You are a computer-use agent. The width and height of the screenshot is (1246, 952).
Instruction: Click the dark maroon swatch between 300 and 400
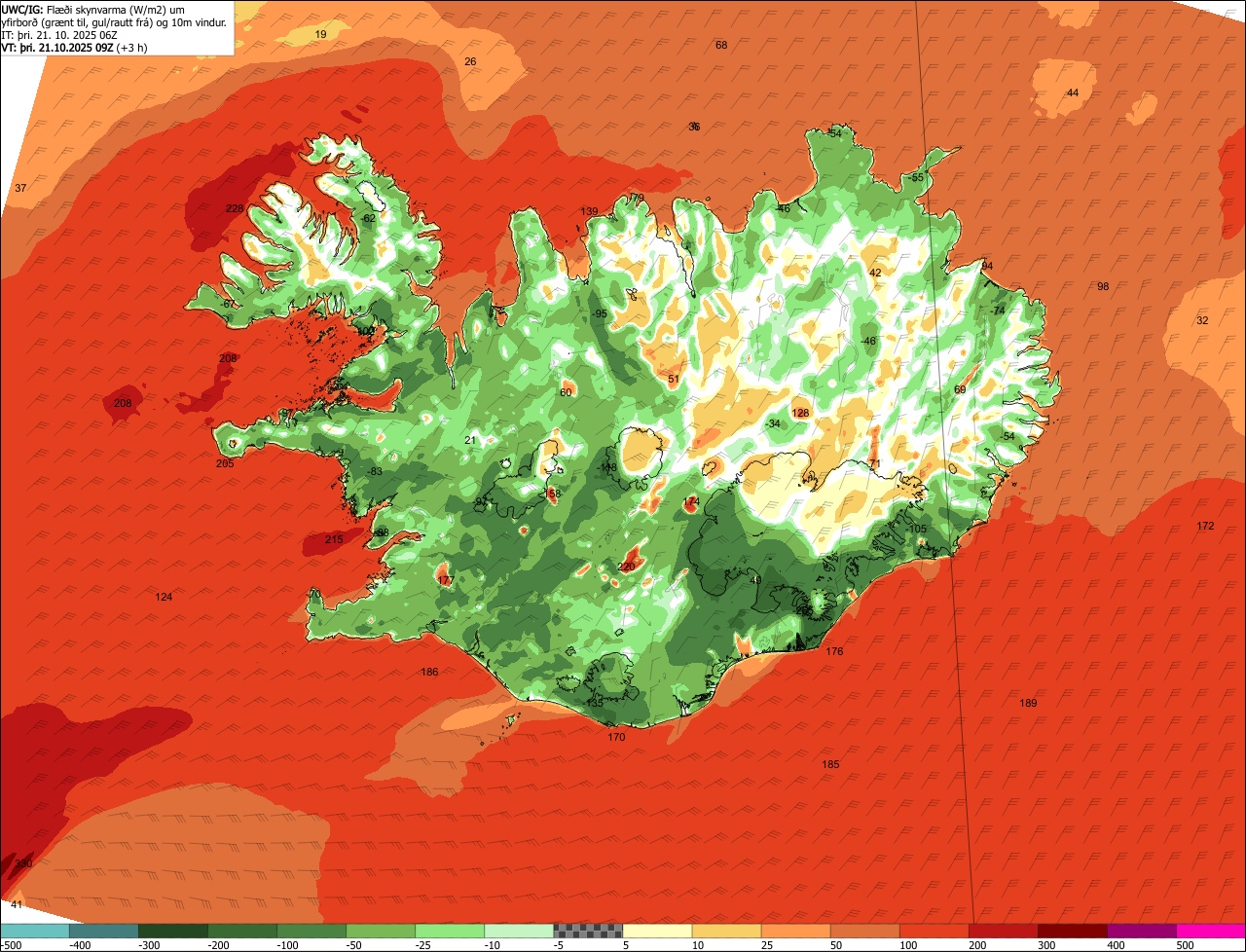pos(1072,931)
